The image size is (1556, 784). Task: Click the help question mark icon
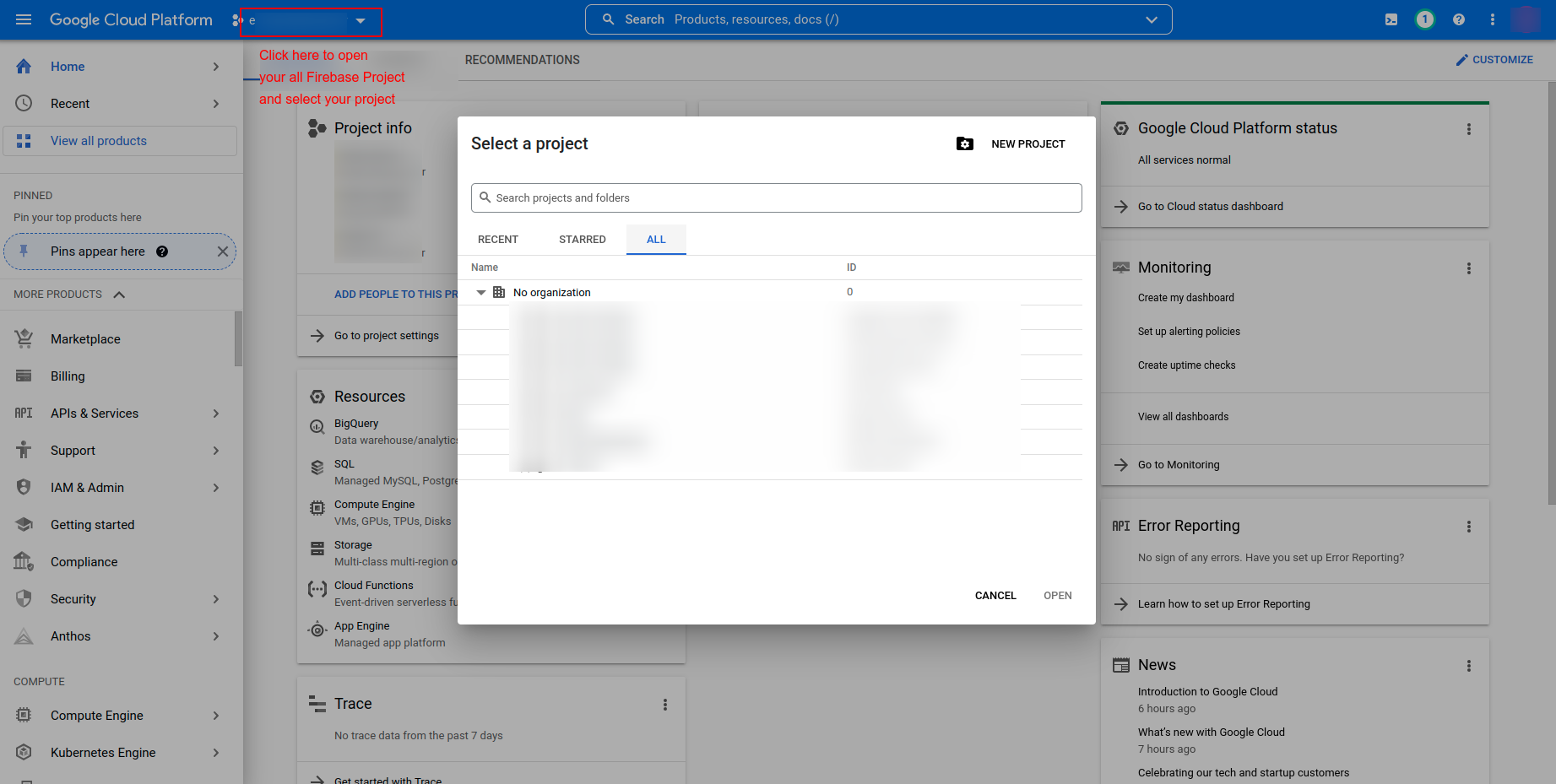point(1459,19)
